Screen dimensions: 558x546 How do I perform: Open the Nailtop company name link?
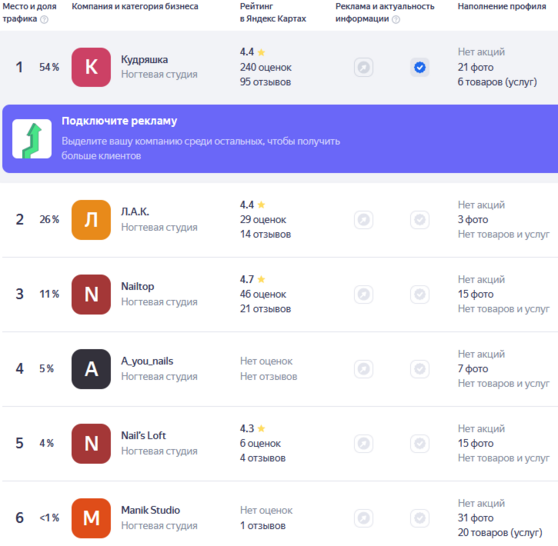(x=138, y=287)
